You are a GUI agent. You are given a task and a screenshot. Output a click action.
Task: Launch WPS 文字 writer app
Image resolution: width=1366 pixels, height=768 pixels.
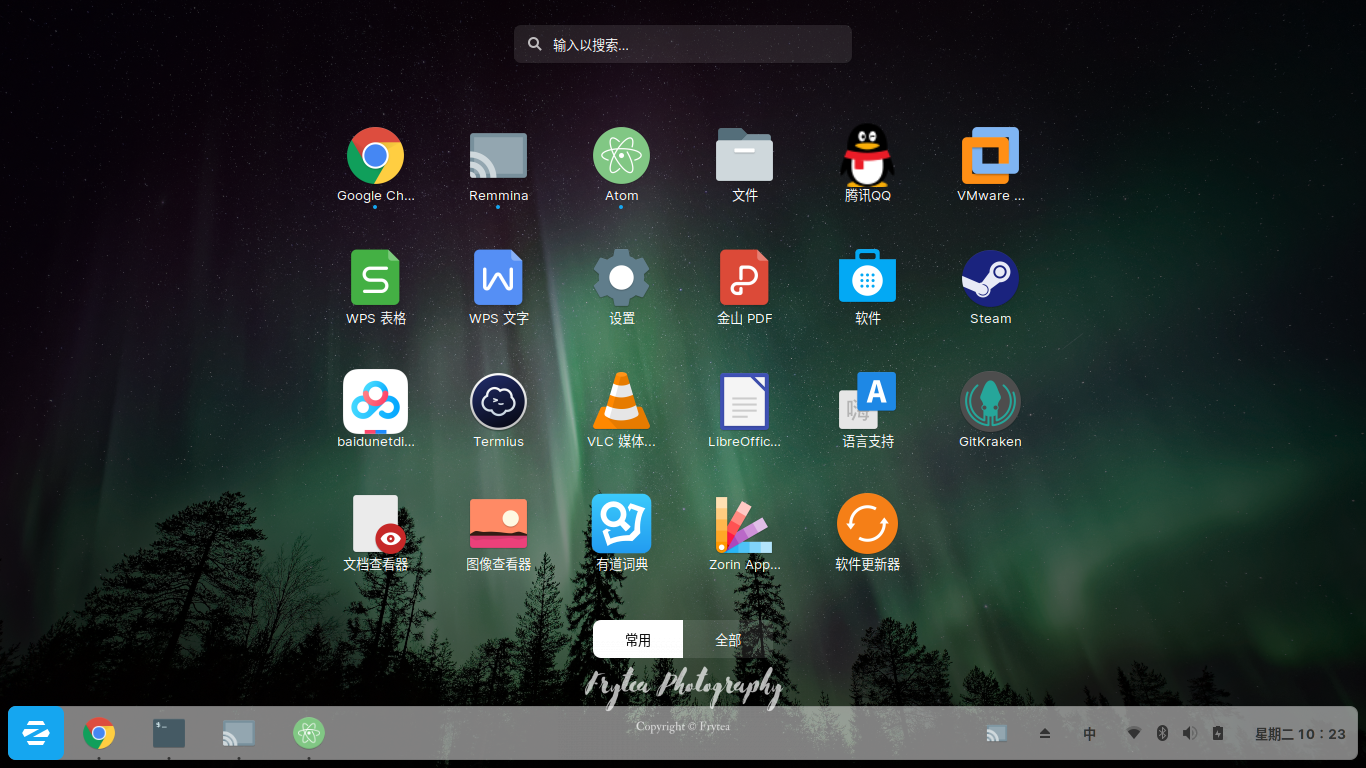click(x=498, y=278)
